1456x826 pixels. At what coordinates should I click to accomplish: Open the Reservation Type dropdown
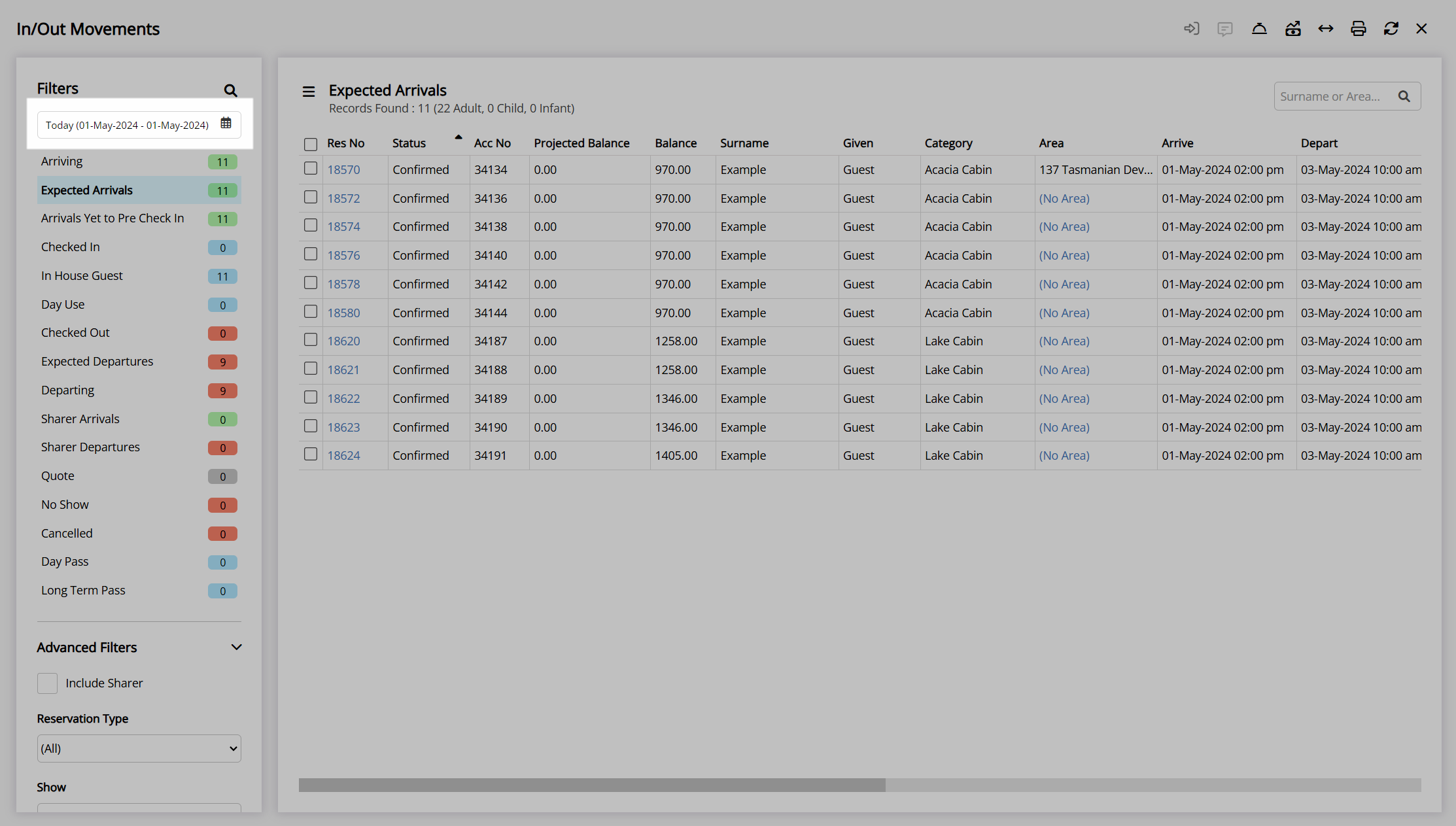click(x=139, y=748)
